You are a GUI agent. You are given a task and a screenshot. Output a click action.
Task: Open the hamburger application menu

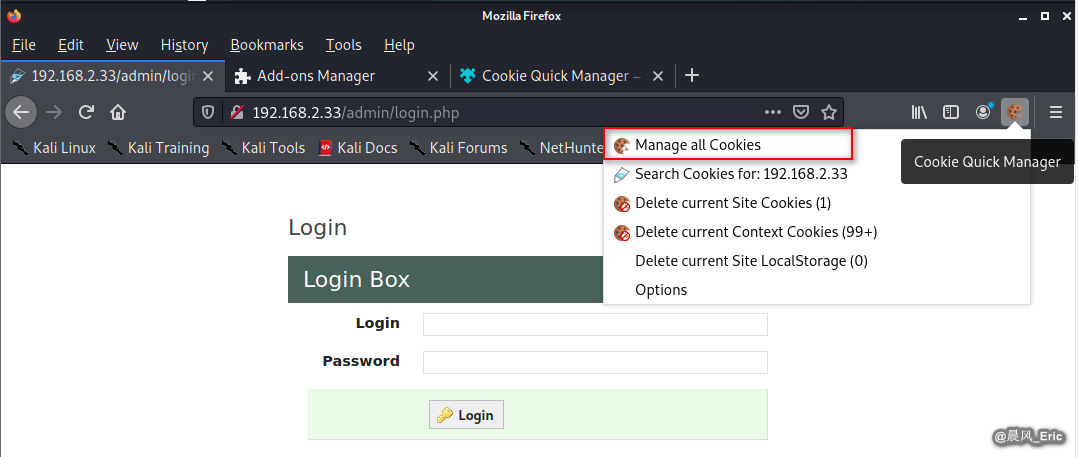click(x=1056, y=112)
